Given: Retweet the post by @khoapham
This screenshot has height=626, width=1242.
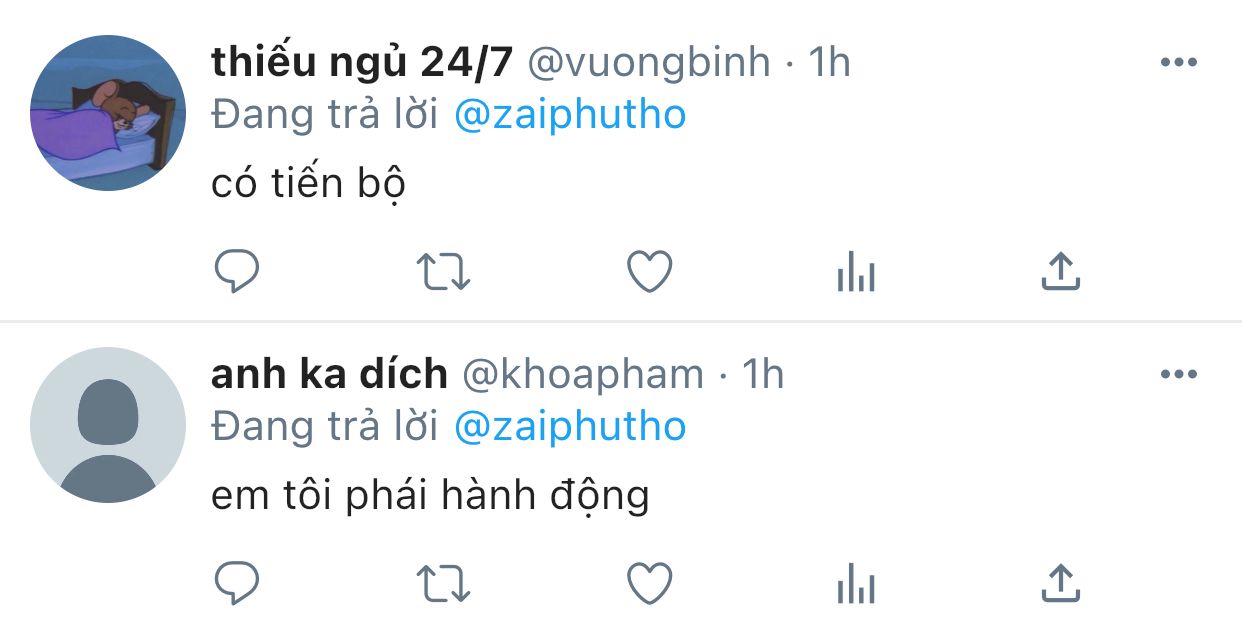Looking at the screenshot, I should click(x=443, y=583).
